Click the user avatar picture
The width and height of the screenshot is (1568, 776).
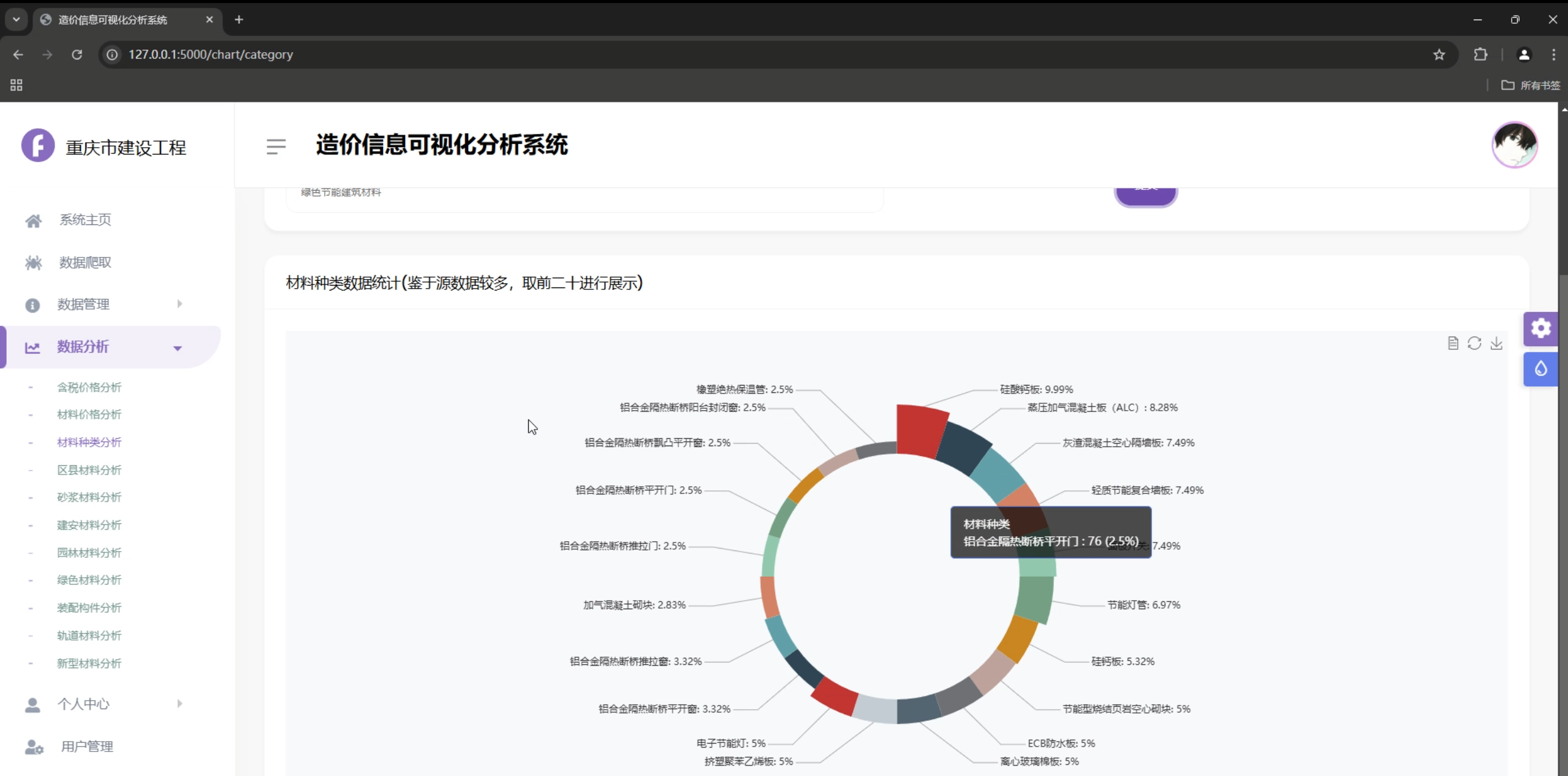point(1515,145)
